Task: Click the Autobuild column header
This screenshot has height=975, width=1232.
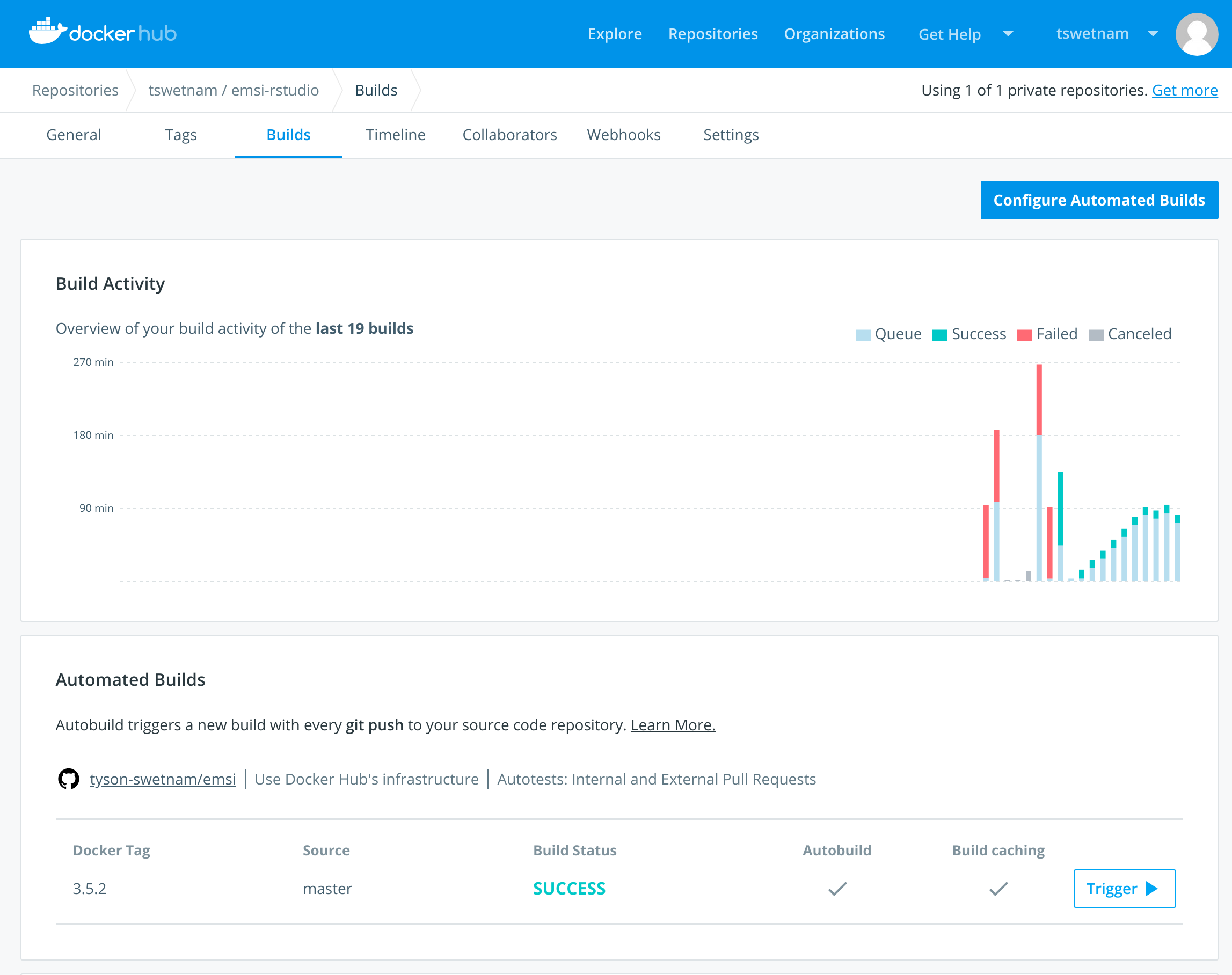Action: 837,850
